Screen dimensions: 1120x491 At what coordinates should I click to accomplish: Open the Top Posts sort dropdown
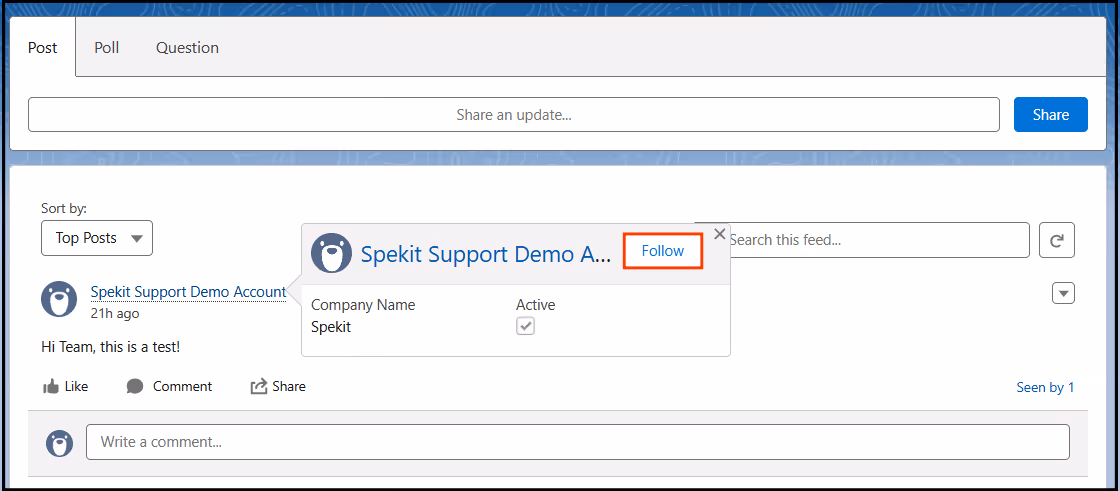[x=97, y=238]
